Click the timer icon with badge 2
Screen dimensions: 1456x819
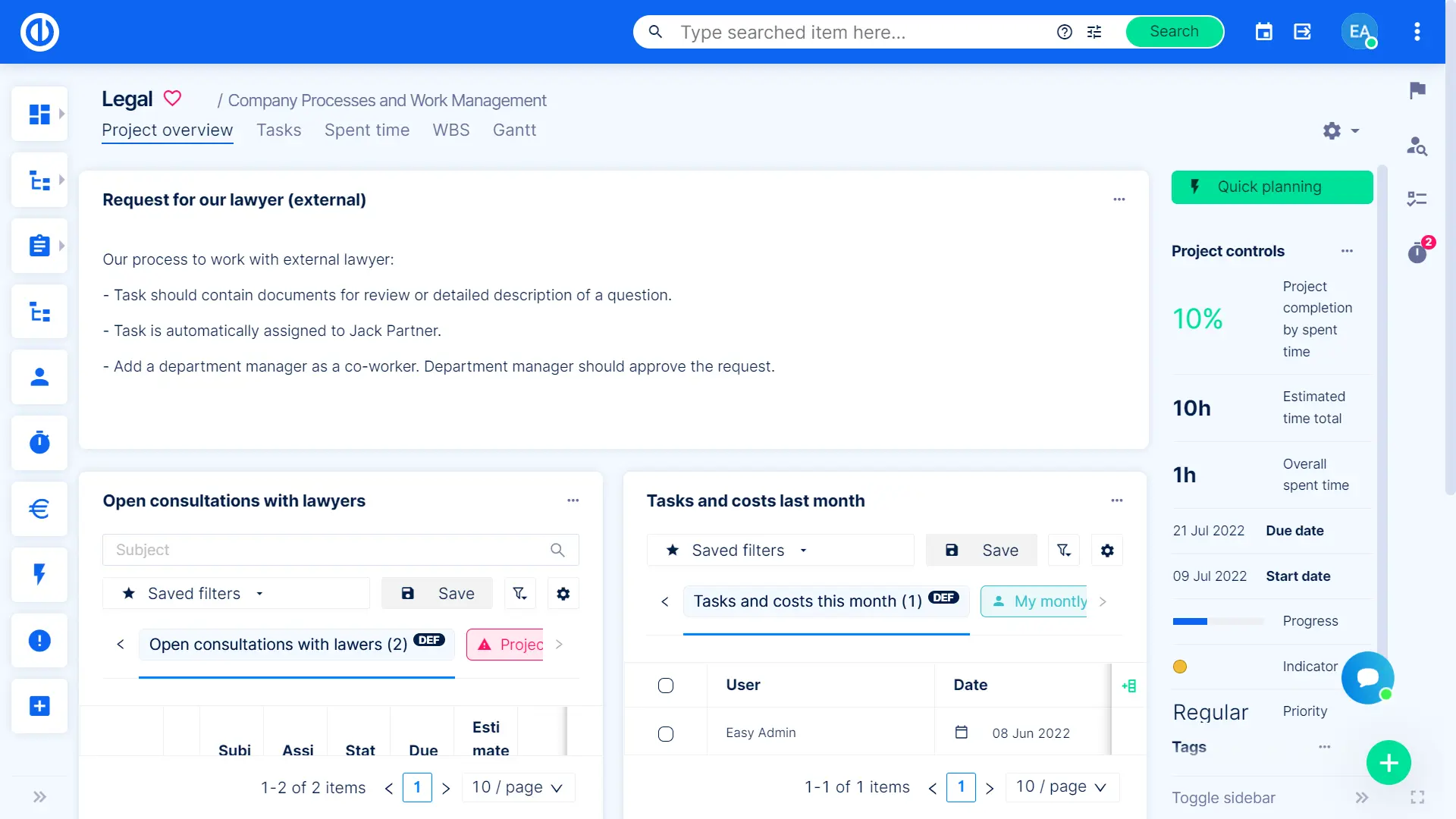coord(1417,253)
